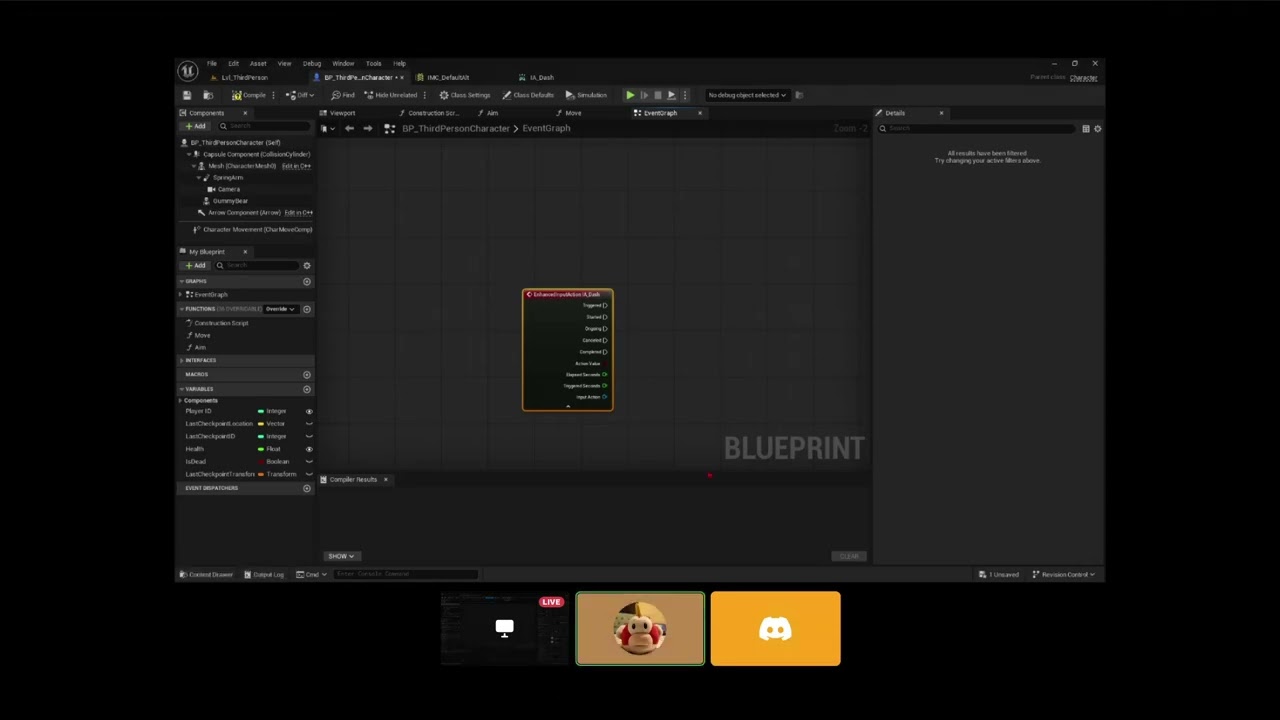This screenshot has width=1280, height=720.
Task: Open the Show dropdown in Compiler Results
Action: 341,556
